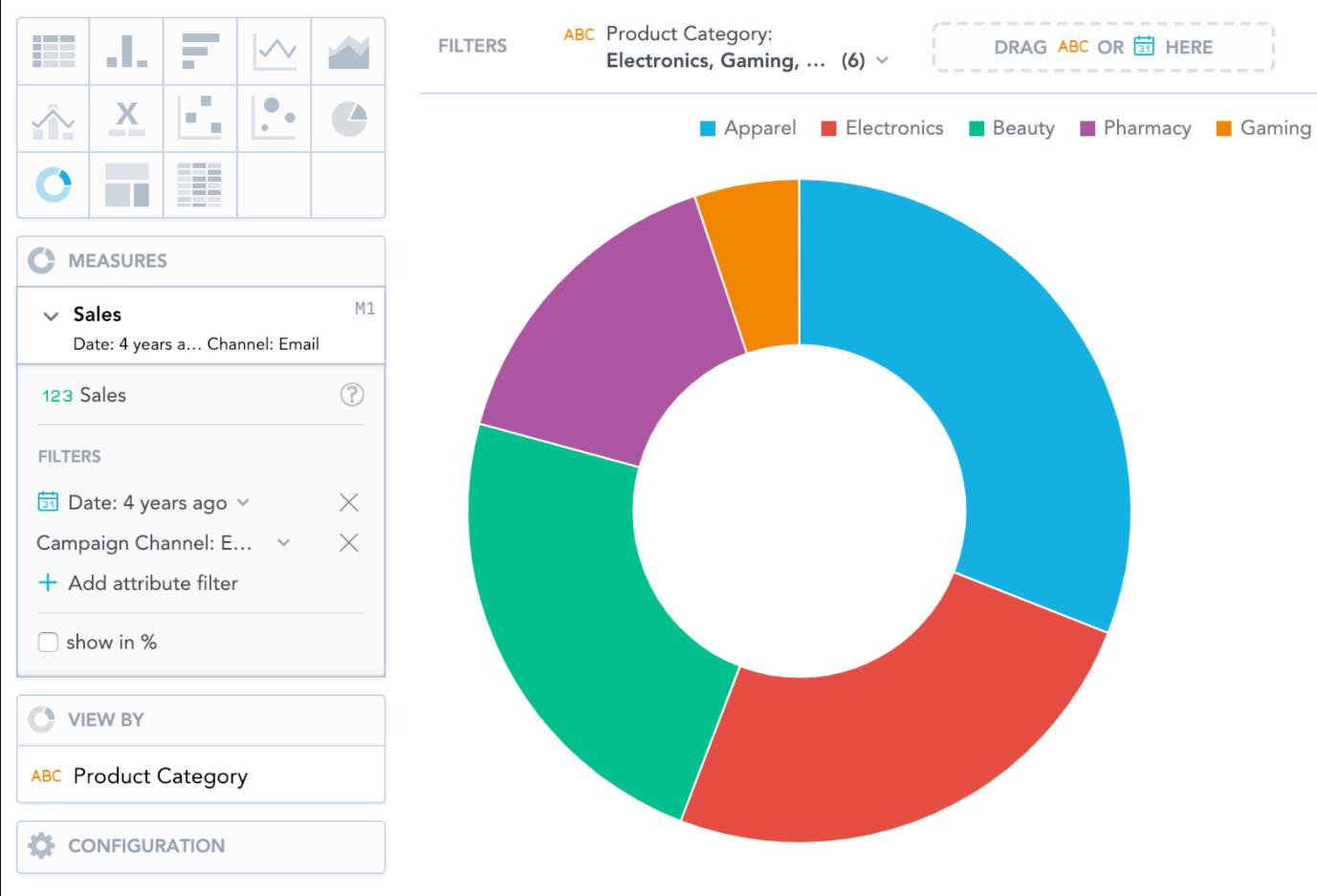Choose the Heatmap visualization type
Image resolution: width=1317 pixels, height=896 pixels.
coord(201,185)
